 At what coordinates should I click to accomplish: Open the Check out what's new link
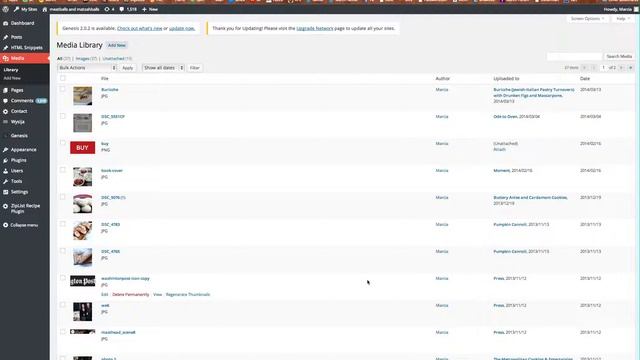coord(140,29)
